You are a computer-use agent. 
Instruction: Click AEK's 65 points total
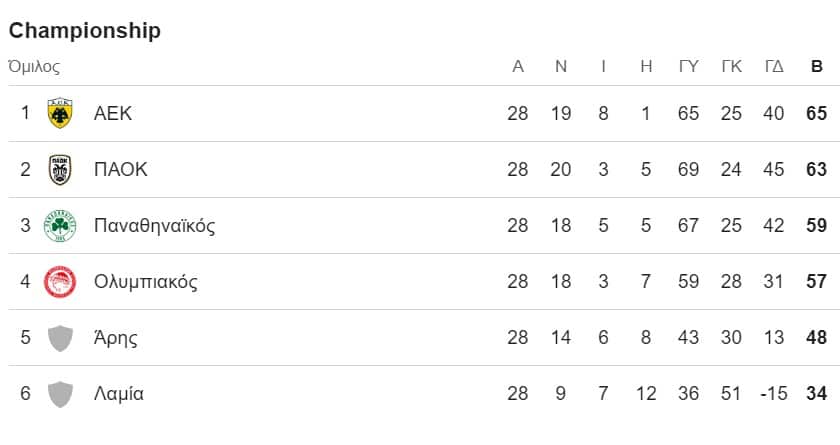tap(816, 114)
